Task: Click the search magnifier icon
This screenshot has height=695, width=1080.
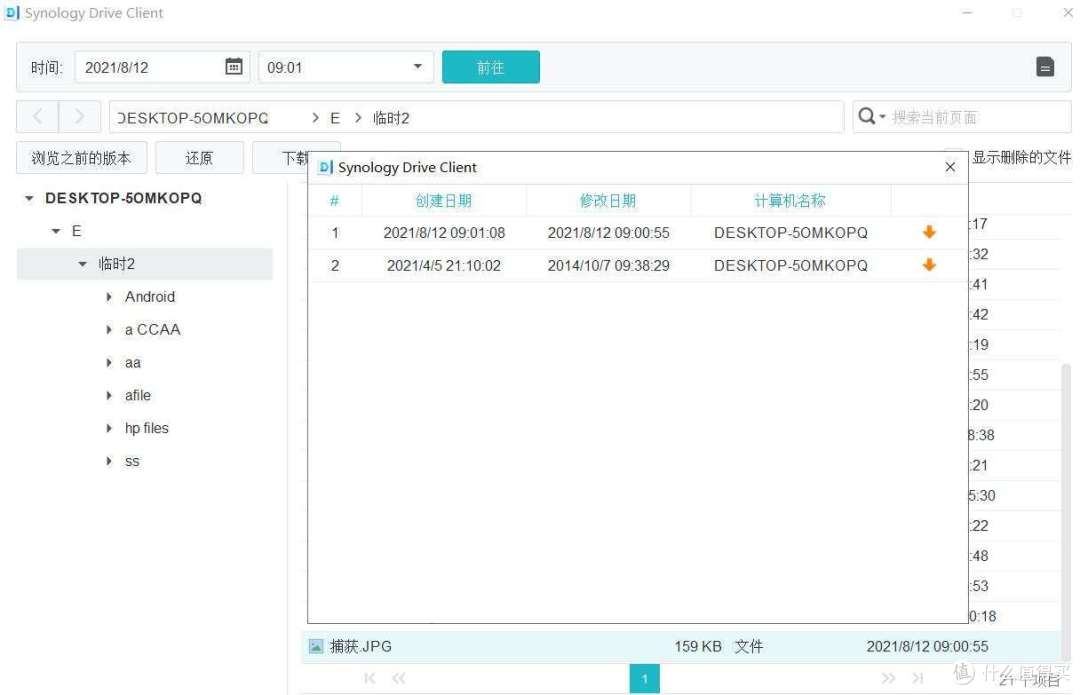Action: click(x=866, y=116)
